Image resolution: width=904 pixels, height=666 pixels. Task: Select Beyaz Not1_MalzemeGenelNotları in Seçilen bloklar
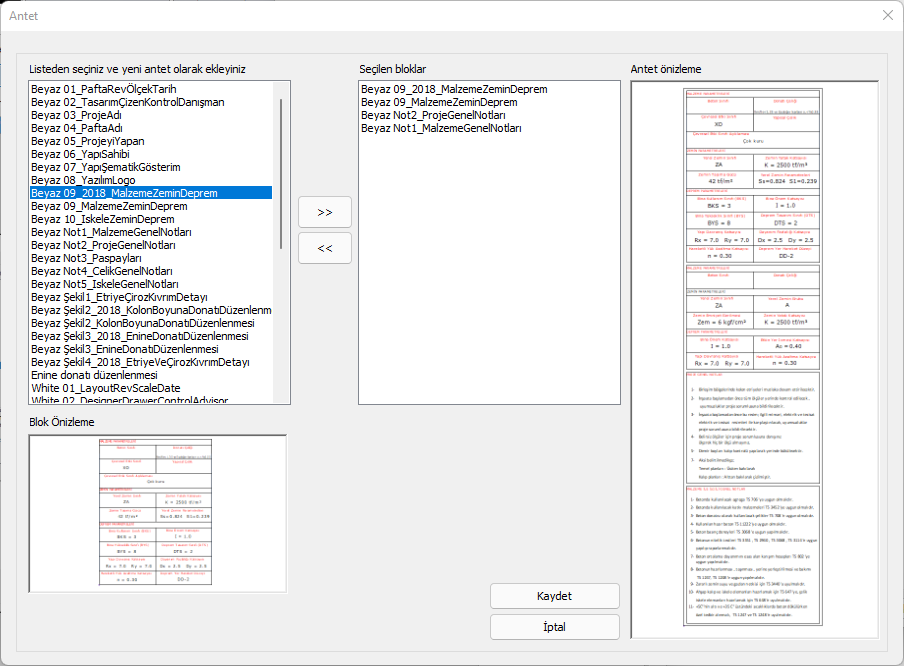coord(441,128)
